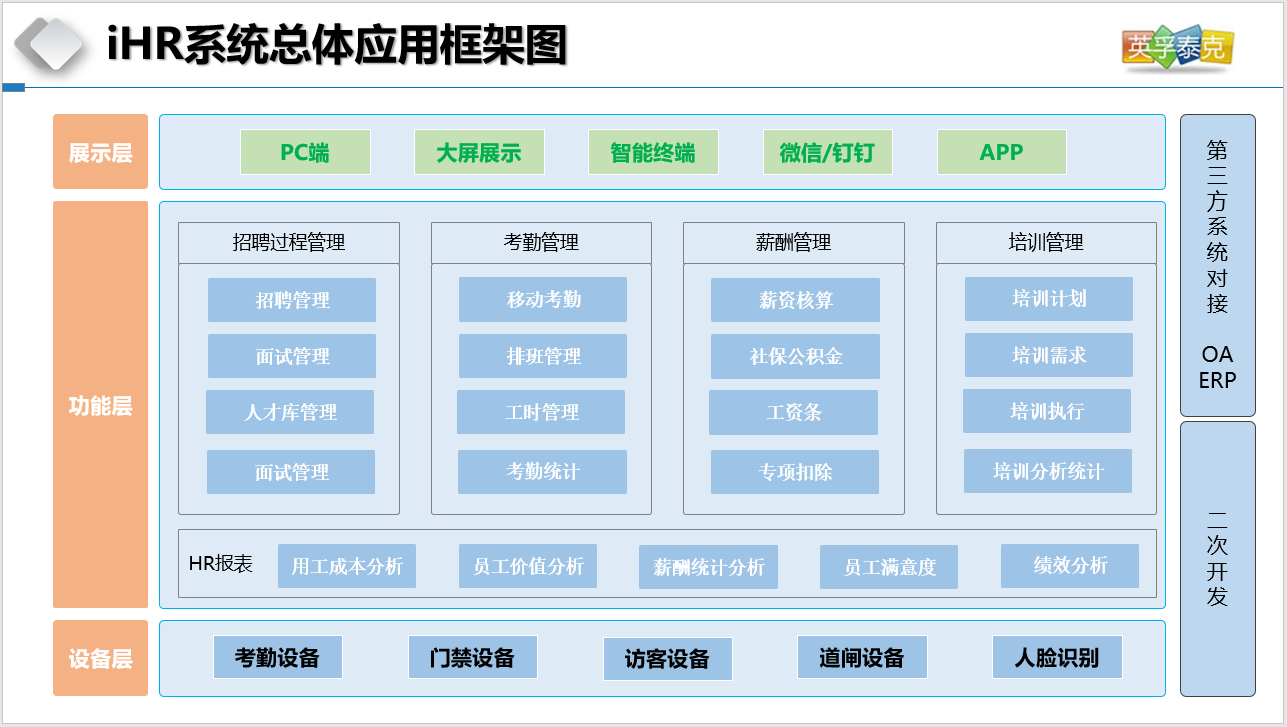Select the 门禁设备 device box

[472, 658]
